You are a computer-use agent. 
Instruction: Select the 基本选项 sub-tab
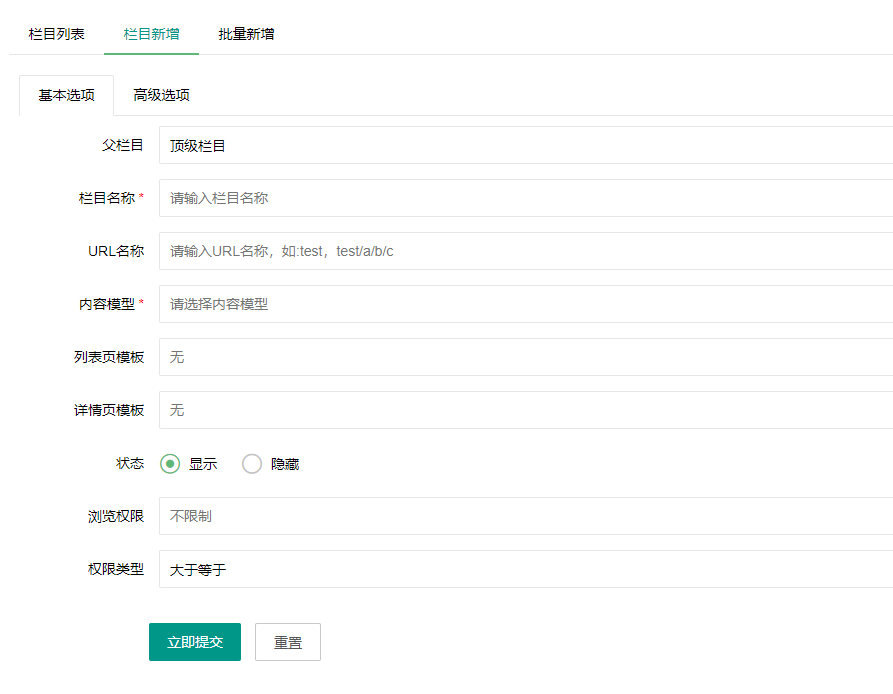pyautogui.click(x=67, y=95)
